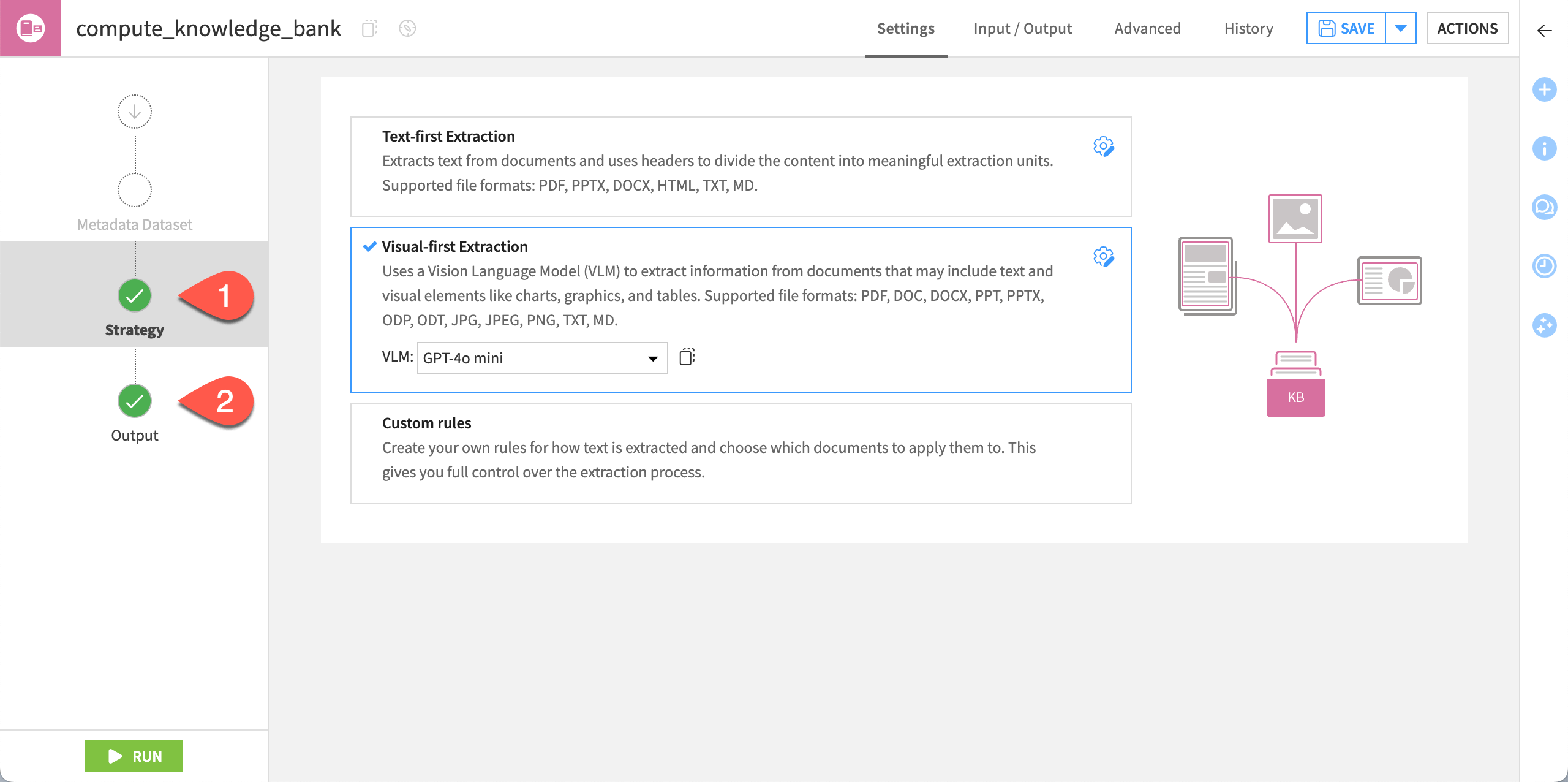The image size is (1568, 782).
Task: Open the Info panel in the right sidebar
Action: tap(1545, 148)
